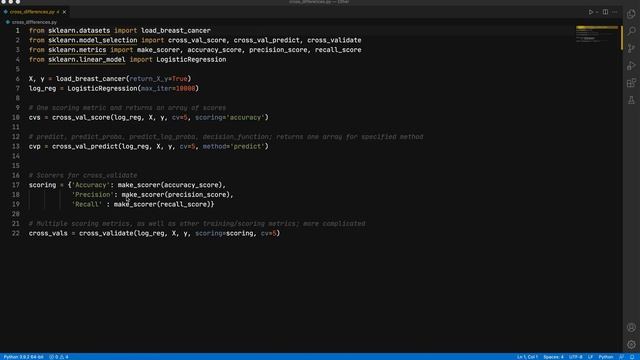Click 'scoring=scoring' argument on line 22
640x360 pixels.
click(224, 233)
